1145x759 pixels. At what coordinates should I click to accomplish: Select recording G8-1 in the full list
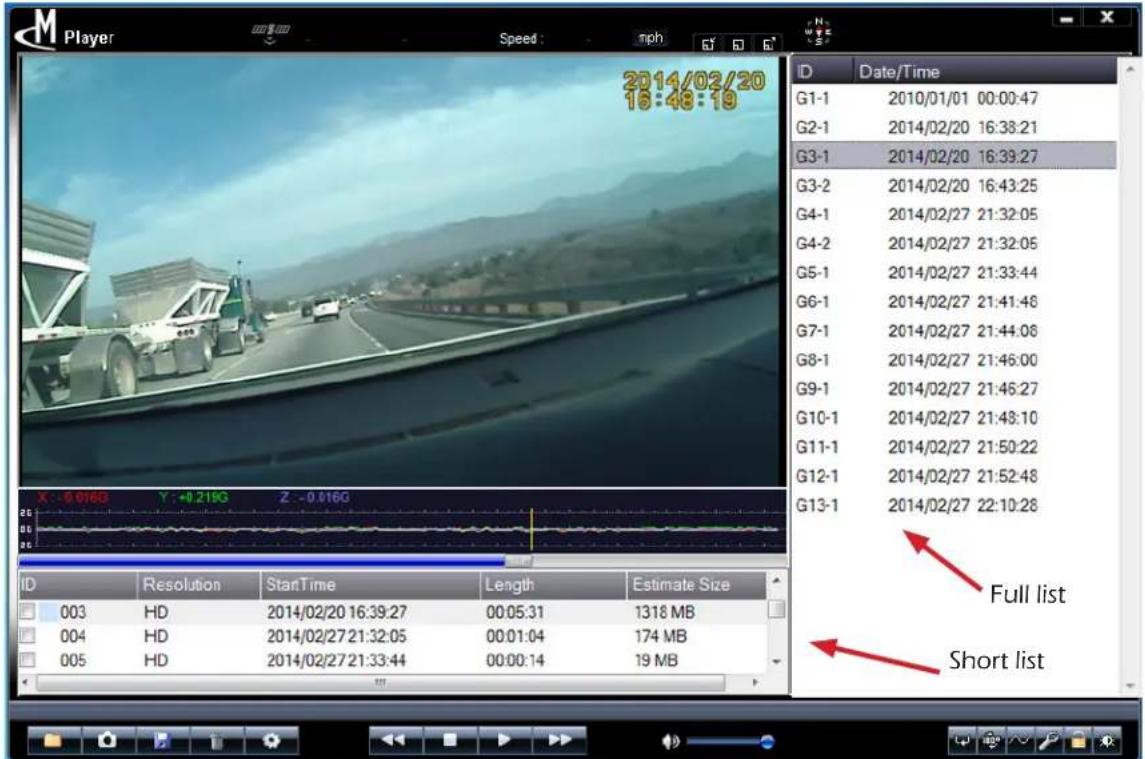coord(954,359)
